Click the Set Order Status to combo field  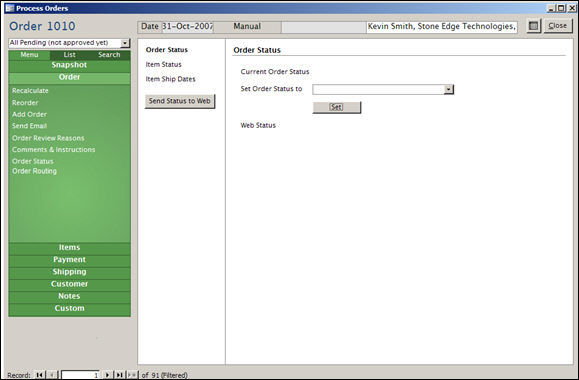383,89
